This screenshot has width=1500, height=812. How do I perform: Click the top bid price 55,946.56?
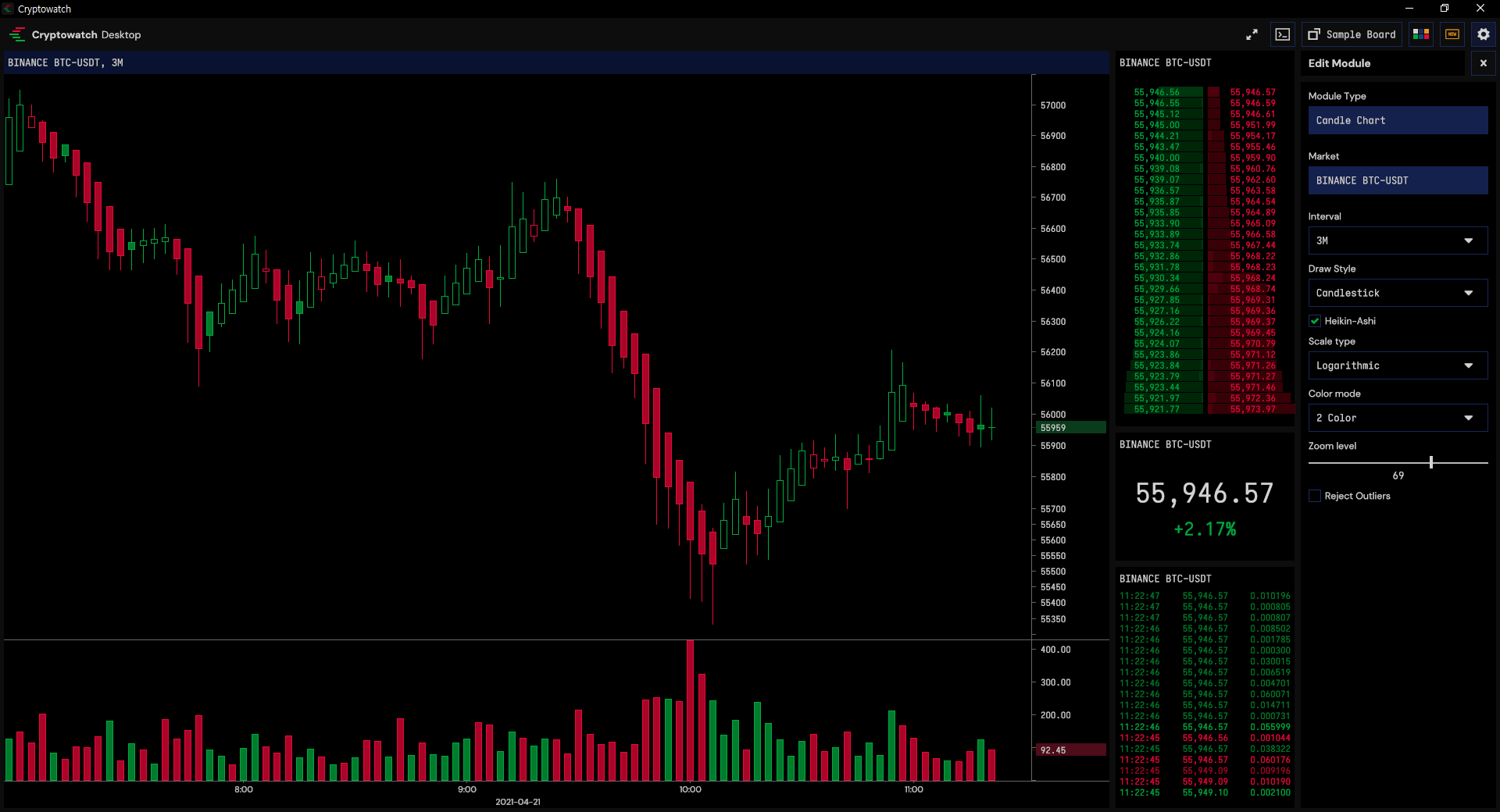click(1157, 92)
